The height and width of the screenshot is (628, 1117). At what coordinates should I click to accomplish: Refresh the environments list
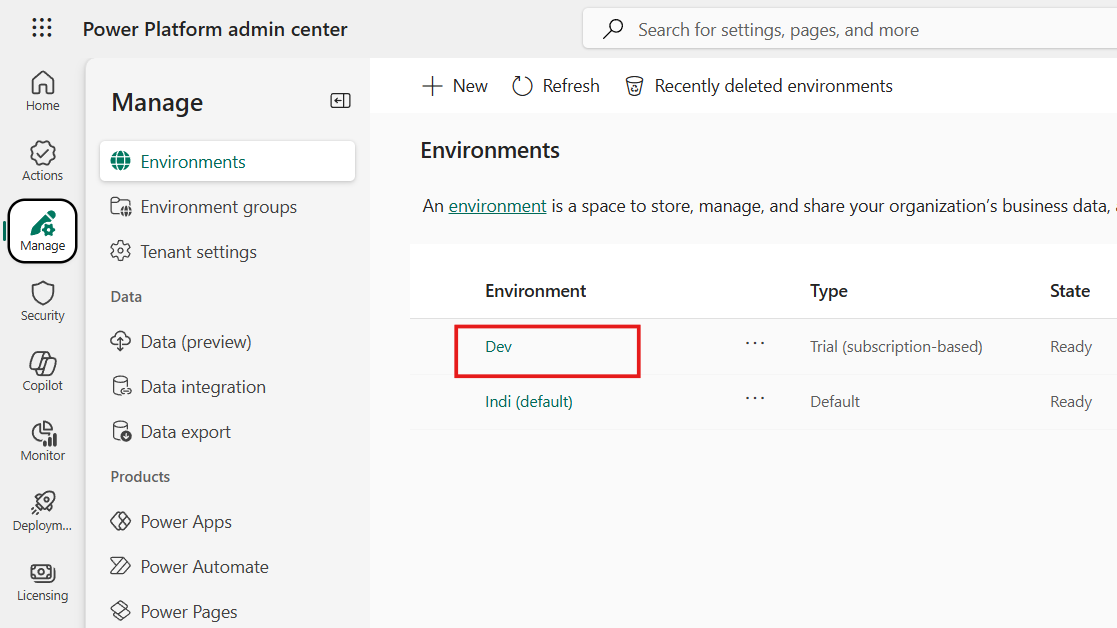(x=556, y=86)
